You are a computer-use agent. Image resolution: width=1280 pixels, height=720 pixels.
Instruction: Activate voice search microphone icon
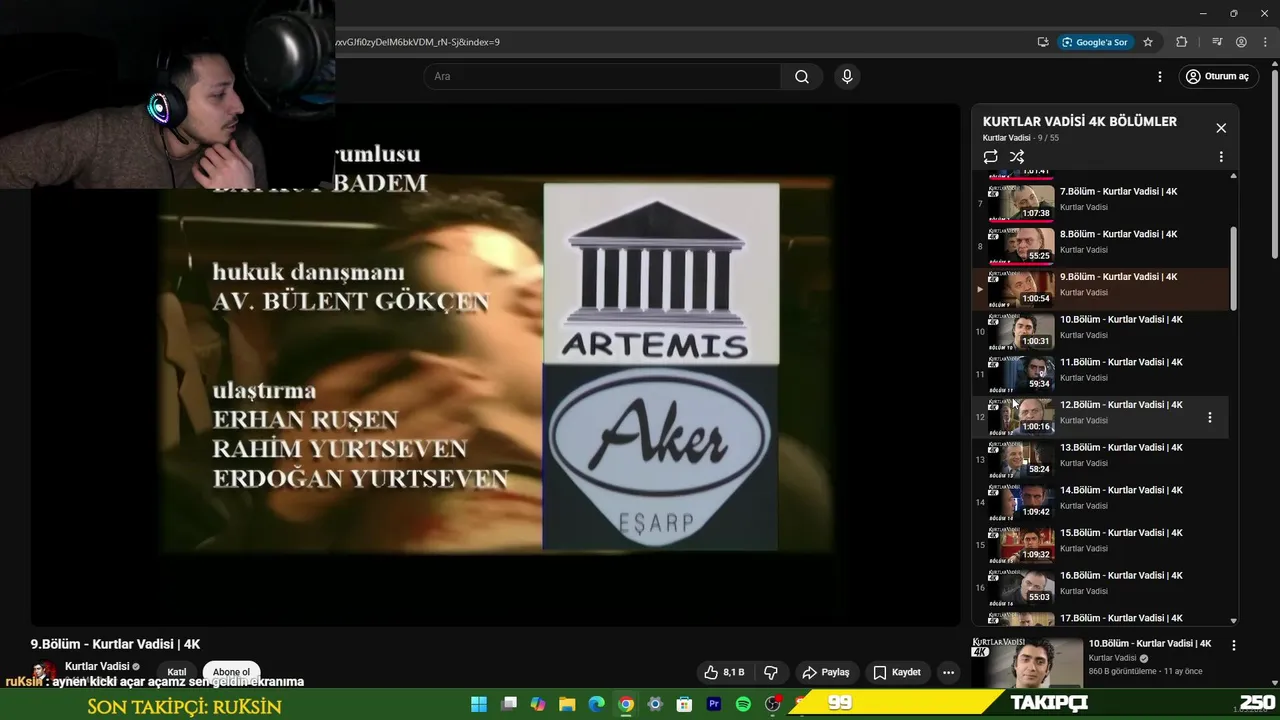847,77
